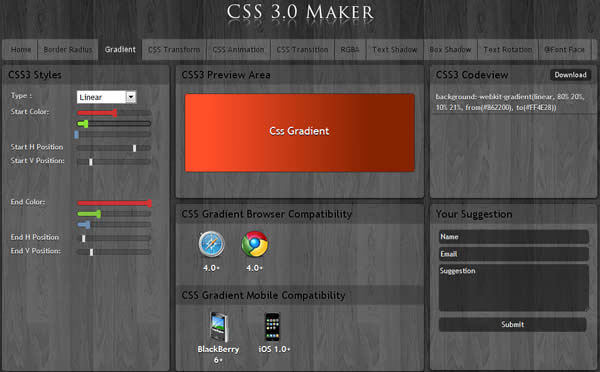This screenshot has height=372, width=600.
Task: Click the Chrome browser icon
Action: [255, 244]
